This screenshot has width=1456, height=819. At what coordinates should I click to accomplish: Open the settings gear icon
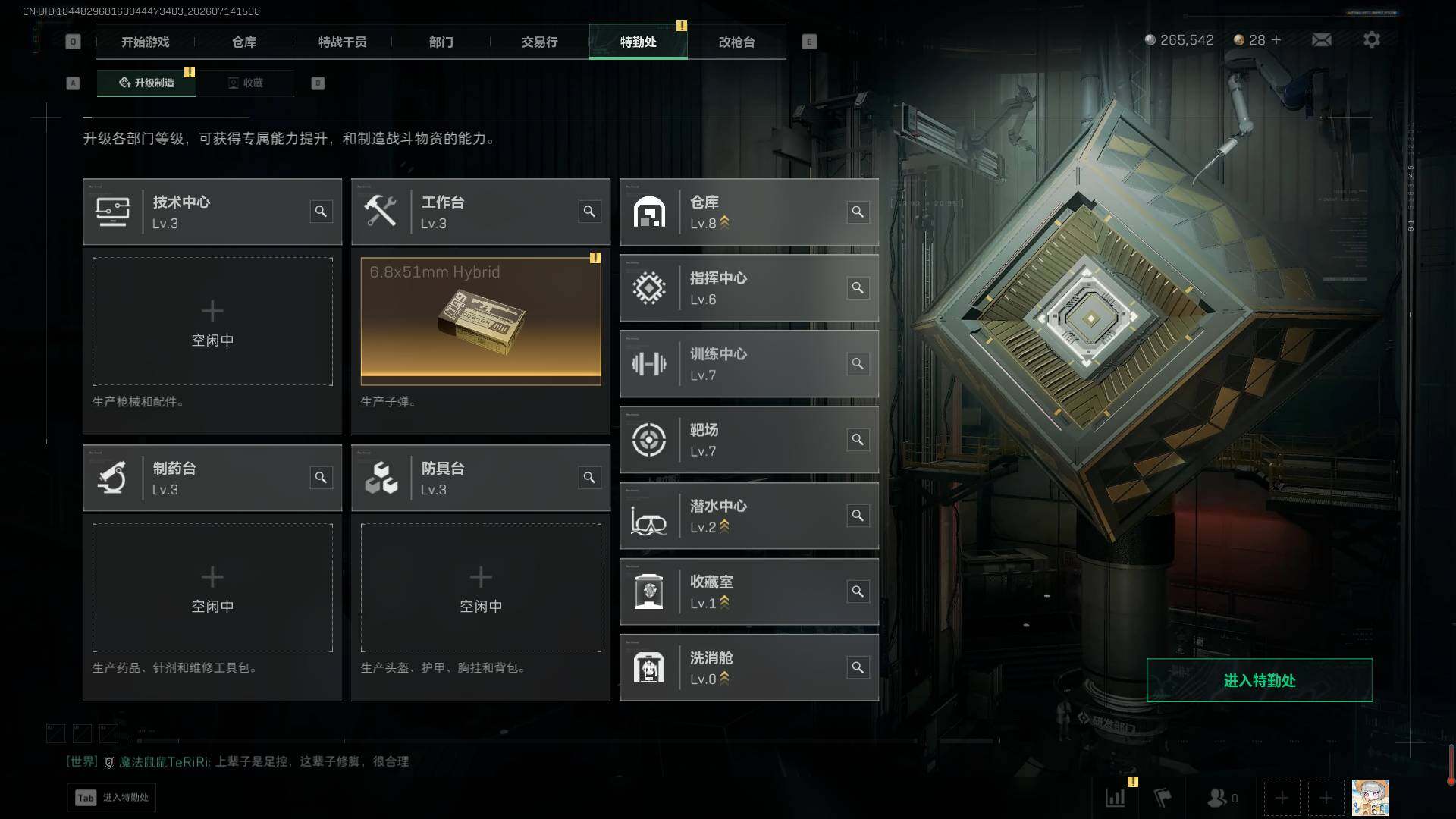(x=1371, y=39)
